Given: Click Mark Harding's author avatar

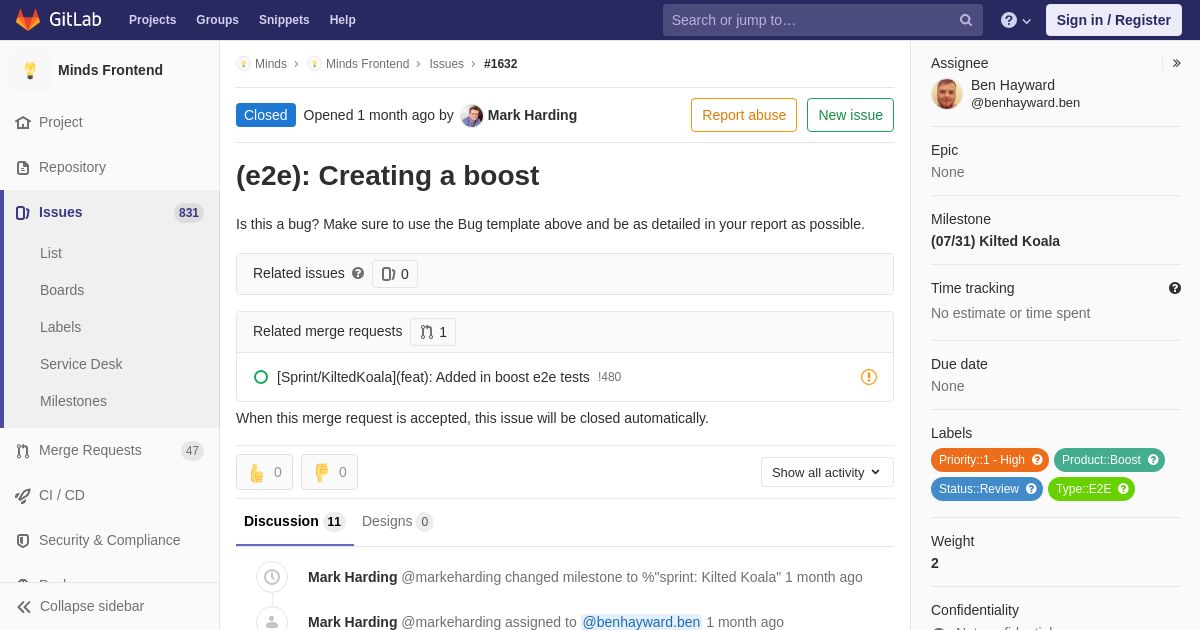Looking at the screenshot, I should pos(472,116).
